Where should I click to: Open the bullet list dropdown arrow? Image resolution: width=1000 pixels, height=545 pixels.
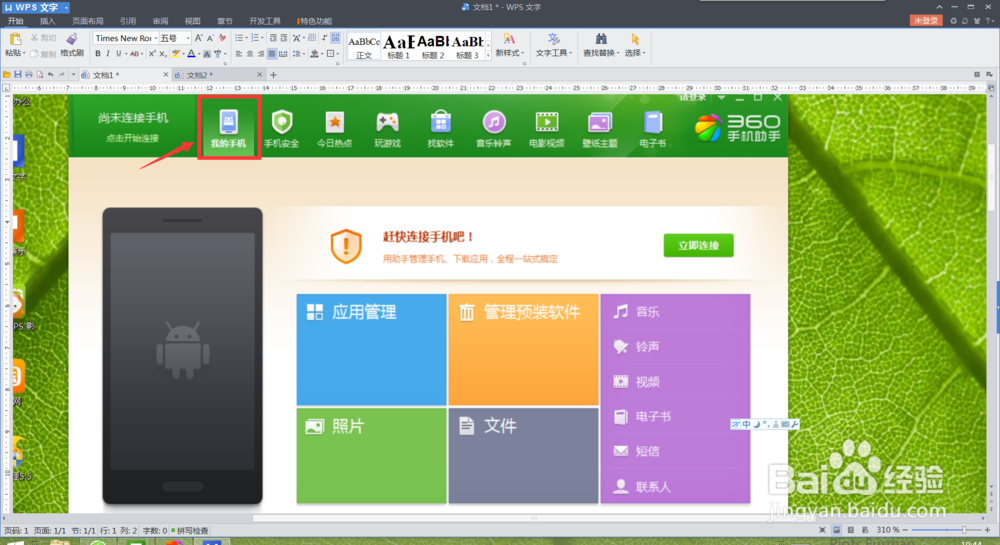coord(246,38)
